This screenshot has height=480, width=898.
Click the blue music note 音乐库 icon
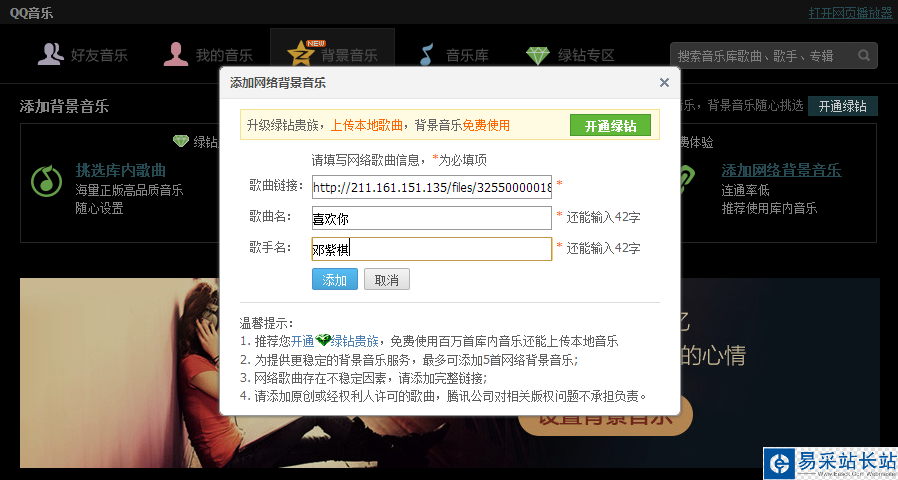coord(427,54)
